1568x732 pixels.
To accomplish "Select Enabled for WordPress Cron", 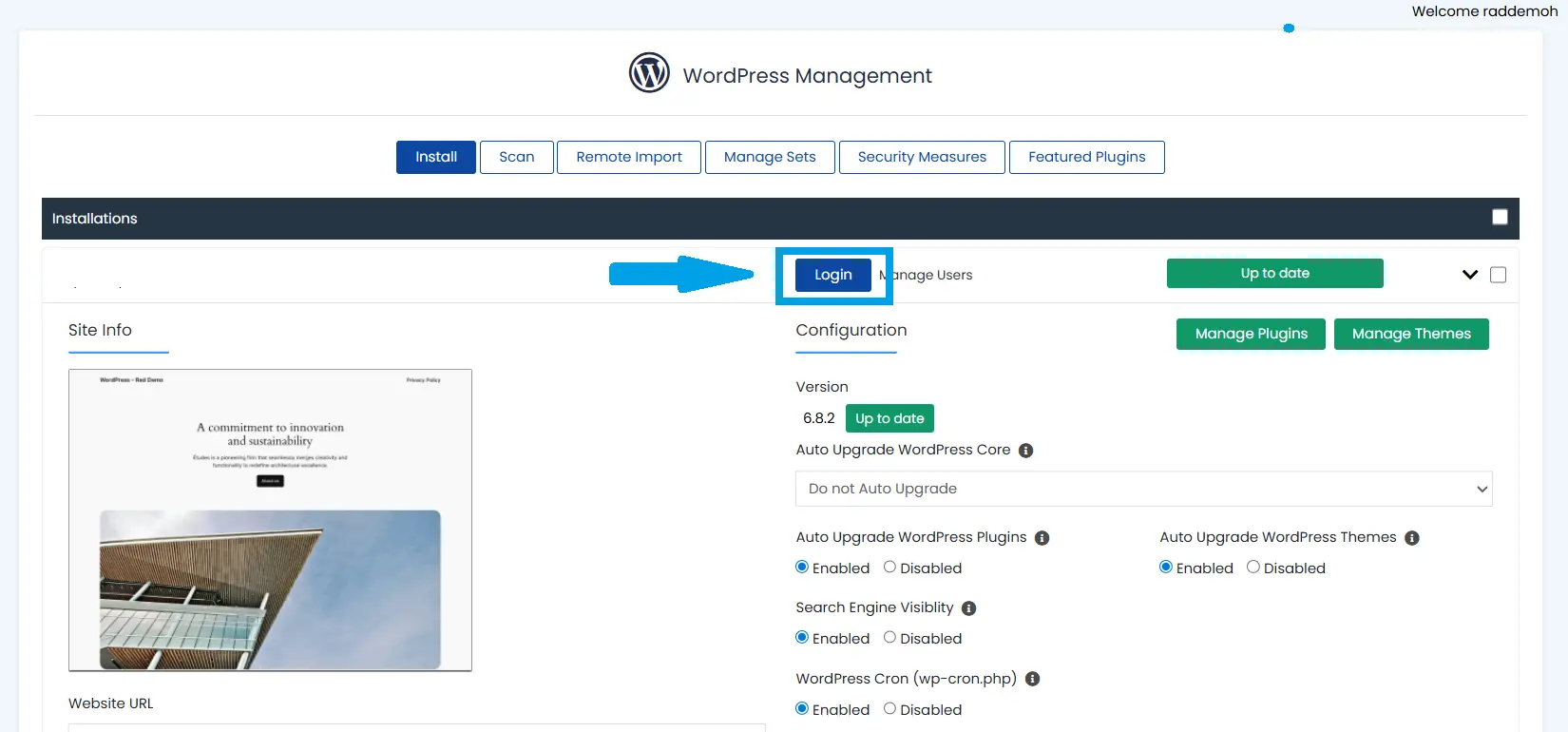I will coord(802,709).
